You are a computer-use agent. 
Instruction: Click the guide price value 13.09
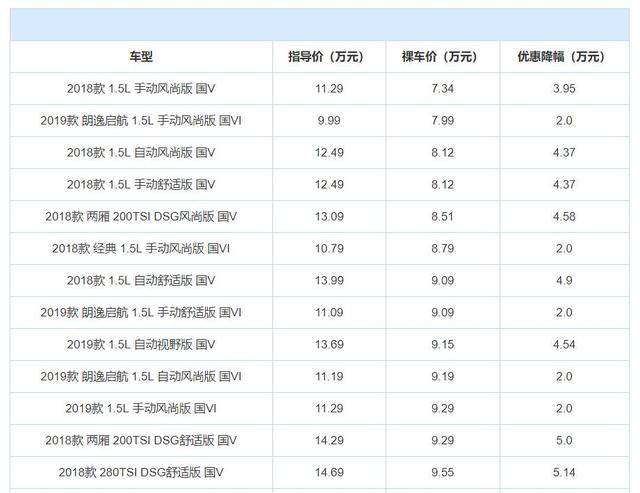pos(329,217)
